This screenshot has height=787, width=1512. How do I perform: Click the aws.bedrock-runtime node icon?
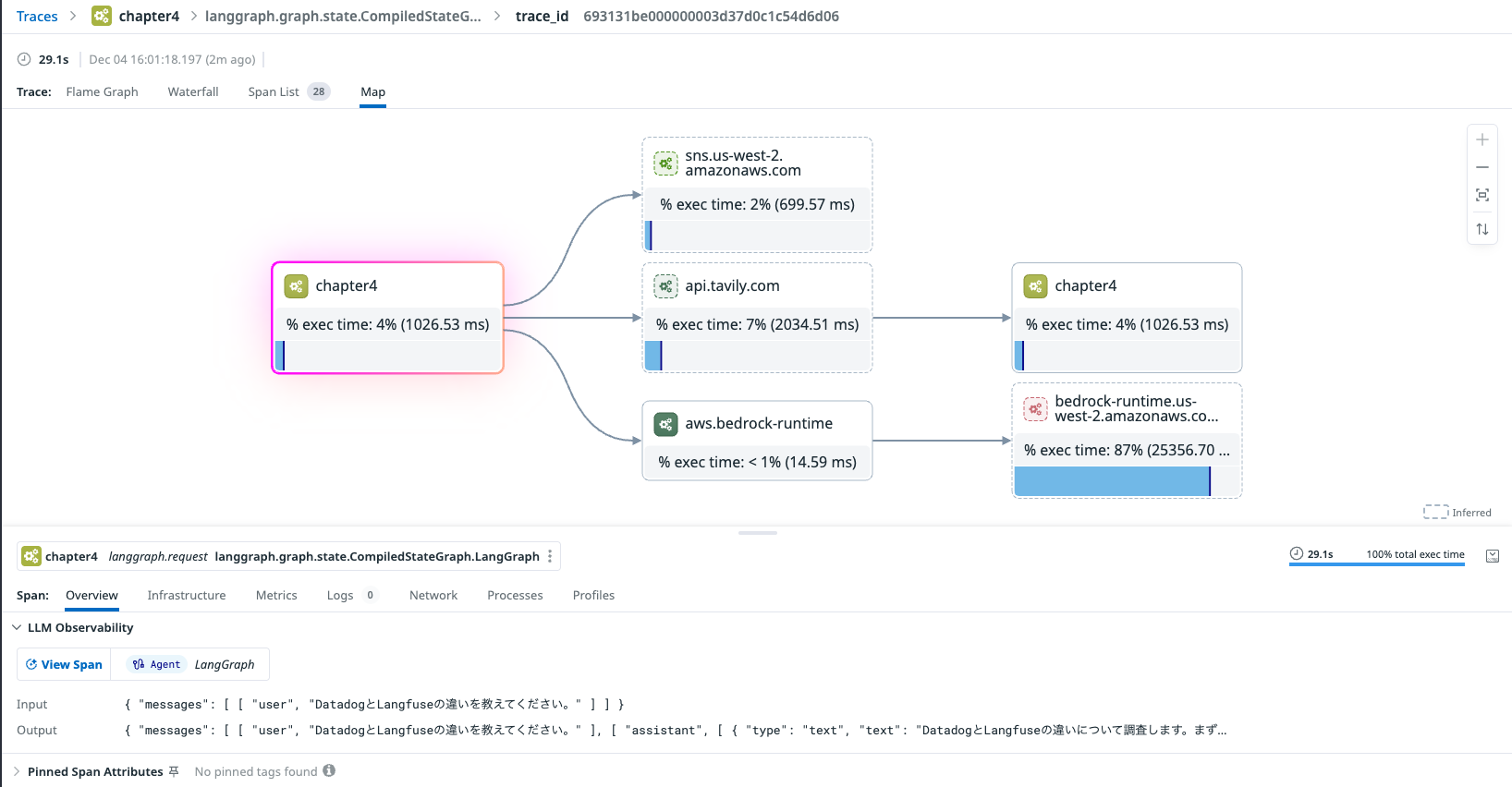[x=665, y=424]
